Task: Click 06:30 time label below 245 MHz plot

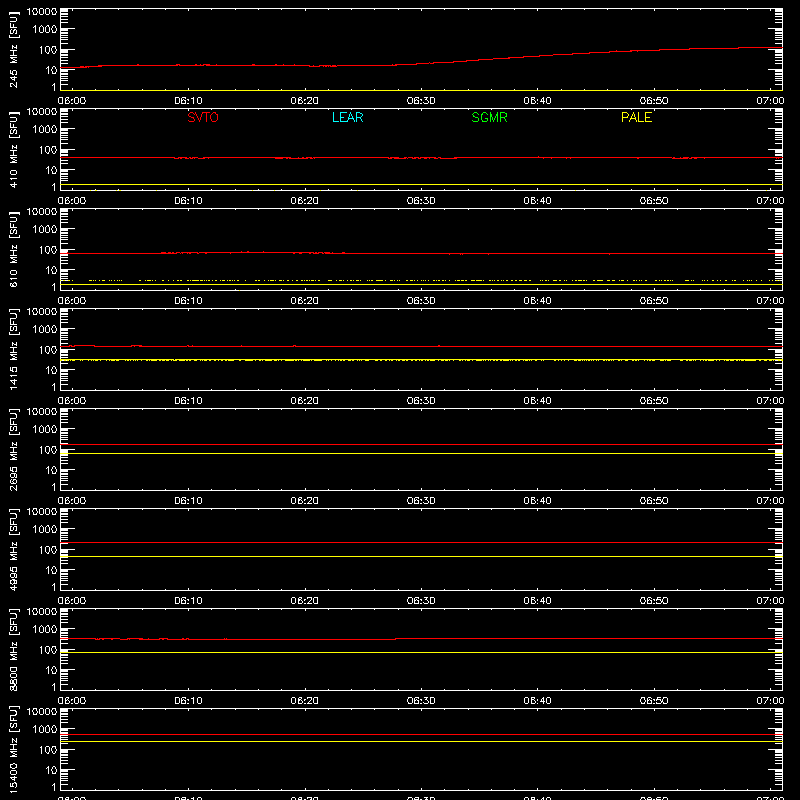Action: [421, 101]
